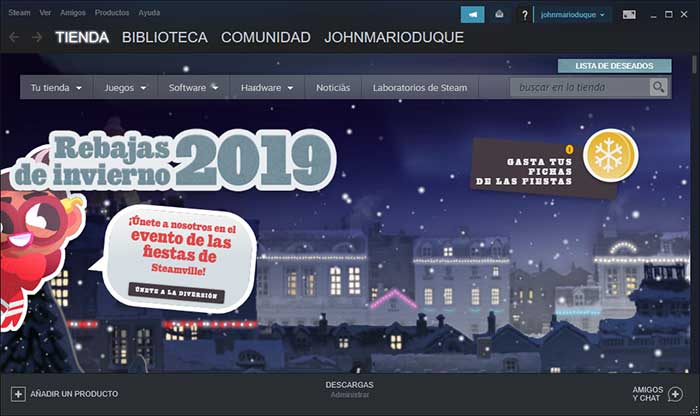Click the ÚNETE A LA DIVERSIÓN button
The image size is (700, 416).
click(x=176, y=292)
